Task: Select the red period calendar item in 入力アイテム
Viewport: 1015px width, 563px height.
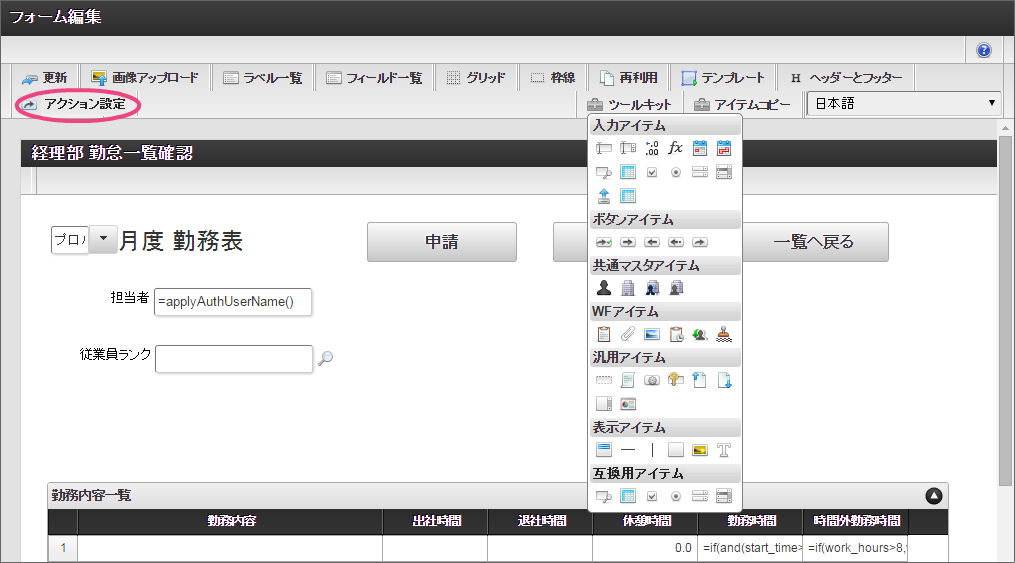Action: coord(724,148)
